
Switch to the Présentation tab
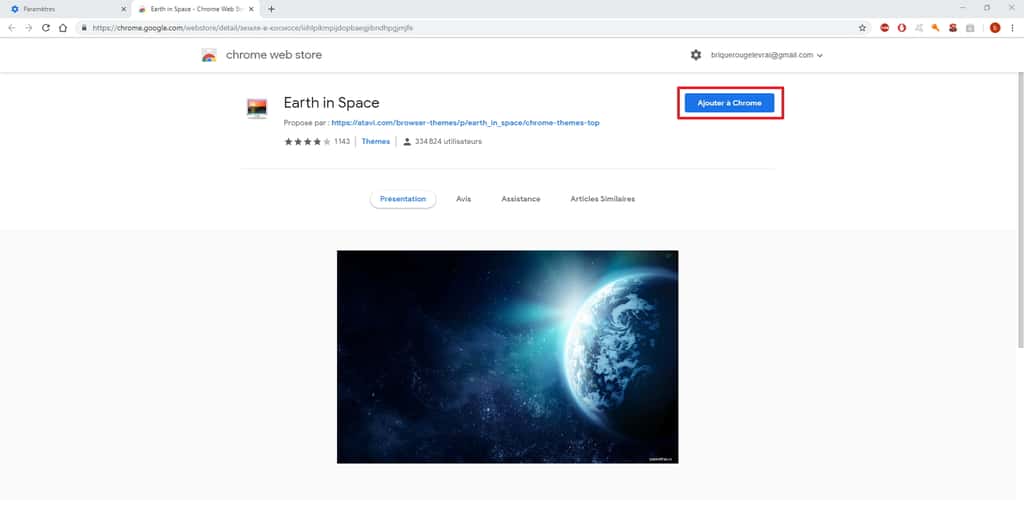pyautogui.click(x=403, y=199)
